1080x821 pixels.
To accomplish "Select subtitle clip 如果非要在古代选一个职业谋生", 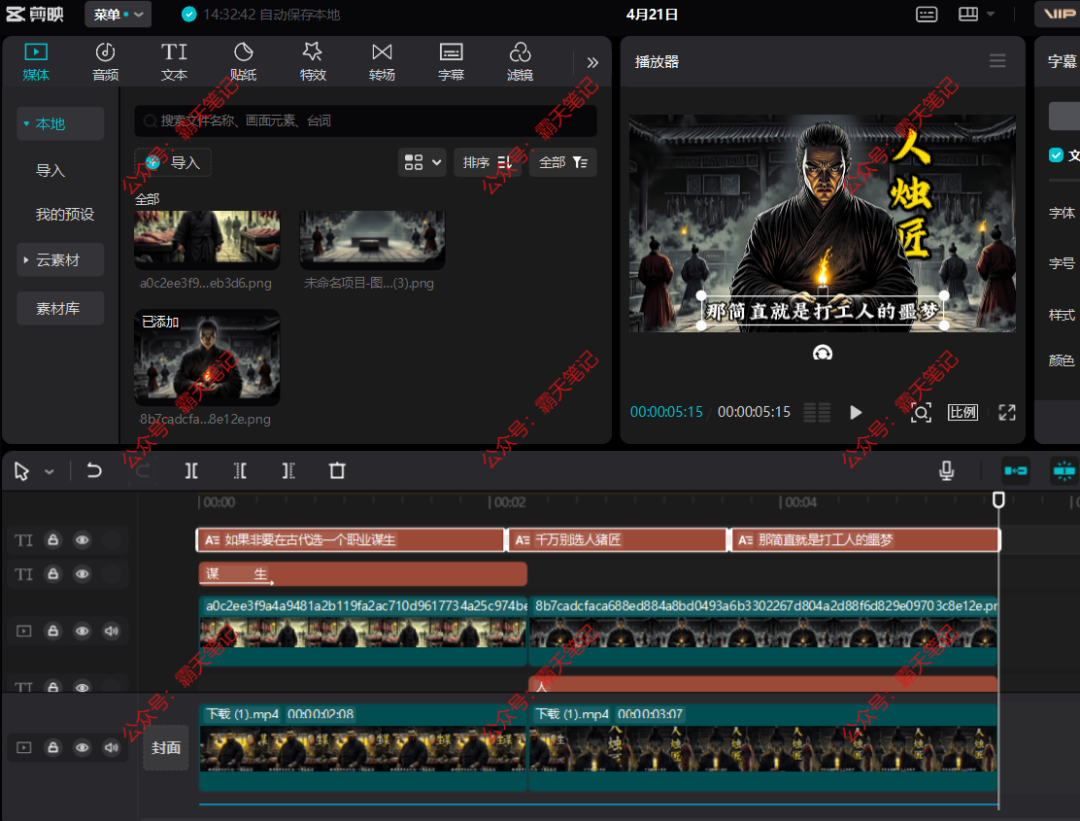I will [351, 540].
